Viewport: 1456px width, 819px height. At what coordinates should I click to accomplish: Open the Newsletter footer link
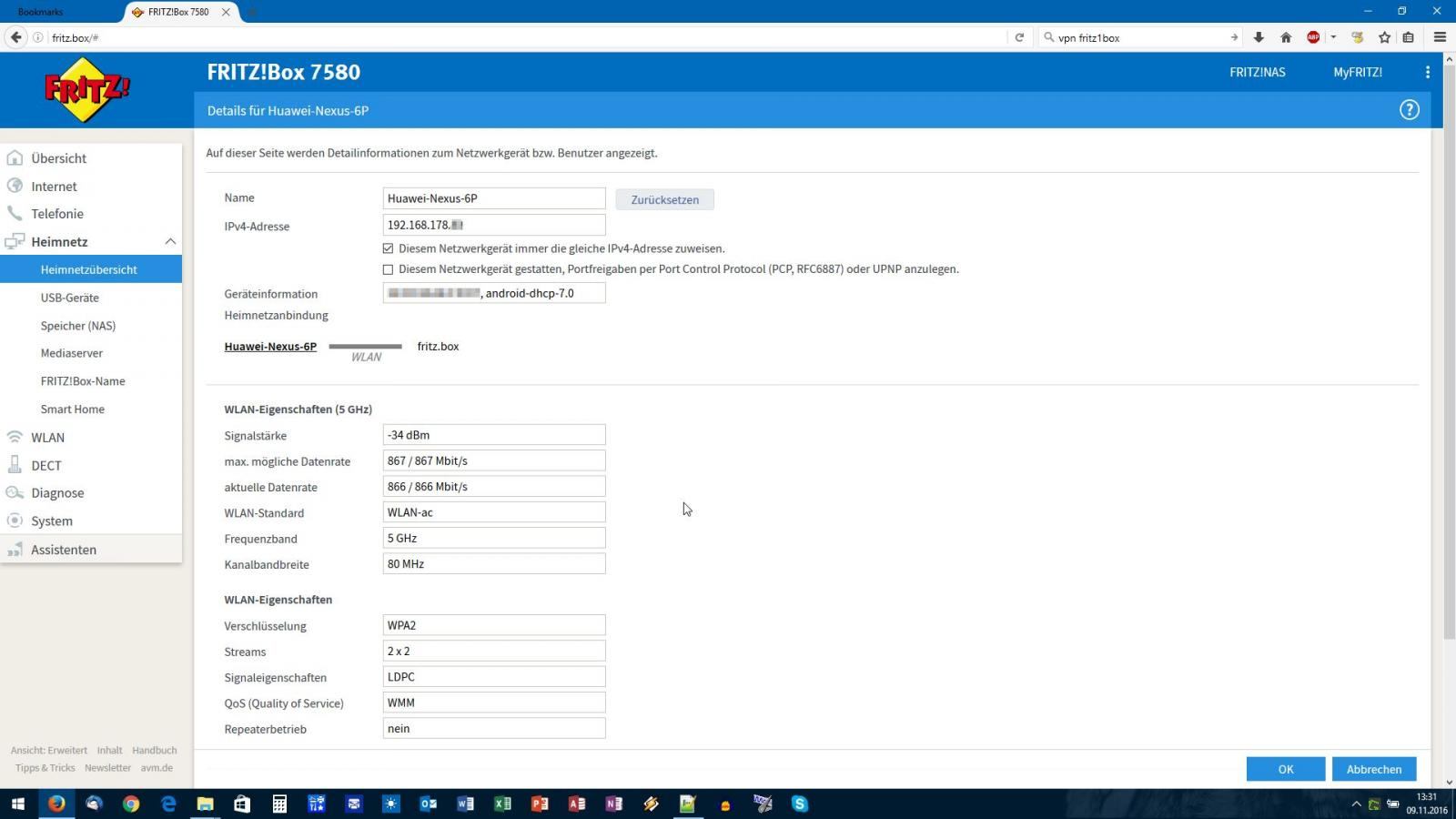tap(108, 768)
